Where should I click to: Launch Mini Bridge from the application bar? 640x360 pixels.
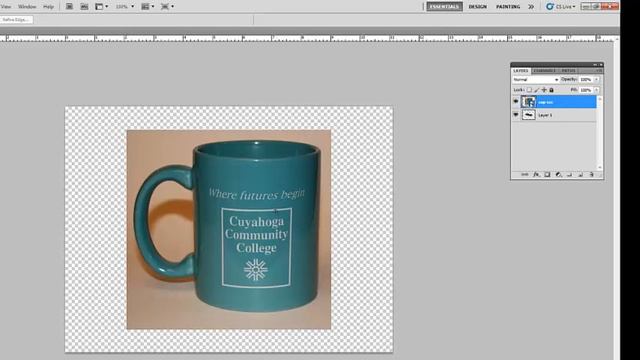click(84, 7)
